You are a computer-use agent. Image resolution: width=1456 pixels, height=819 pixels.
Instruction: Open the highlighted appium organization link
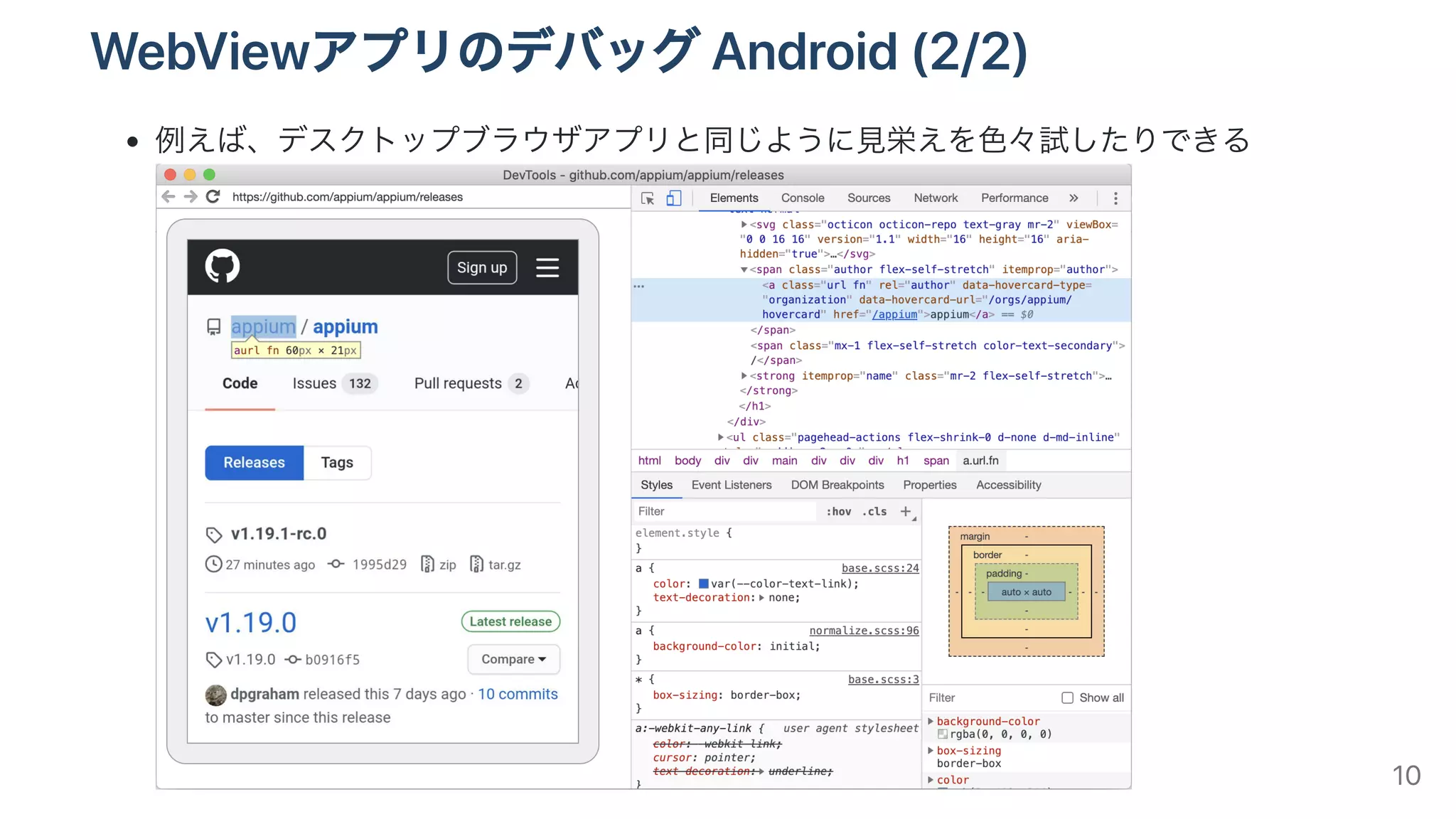point(263,326)
